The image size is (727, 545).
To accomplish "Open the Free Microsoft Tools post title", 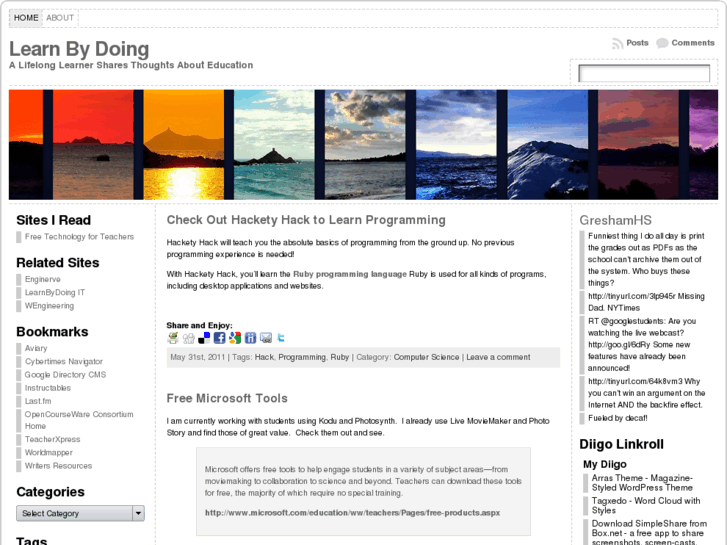I will 227,398.
